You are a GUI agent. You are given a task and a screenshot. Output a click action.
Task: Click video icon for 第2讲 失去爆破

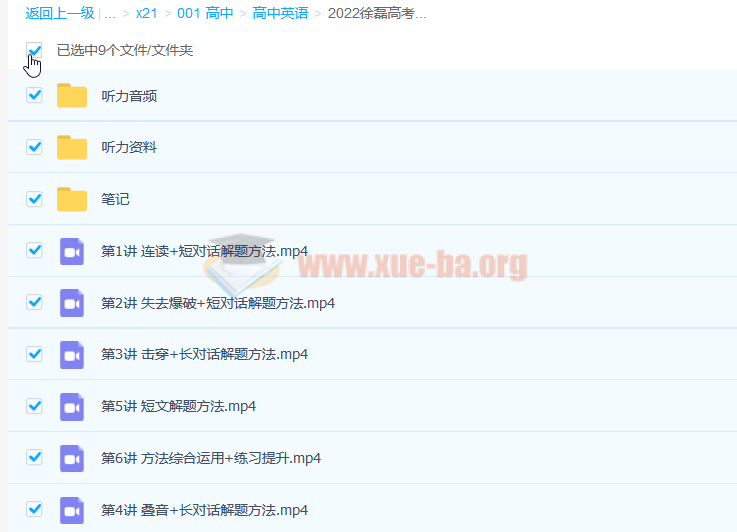point(72,303)
